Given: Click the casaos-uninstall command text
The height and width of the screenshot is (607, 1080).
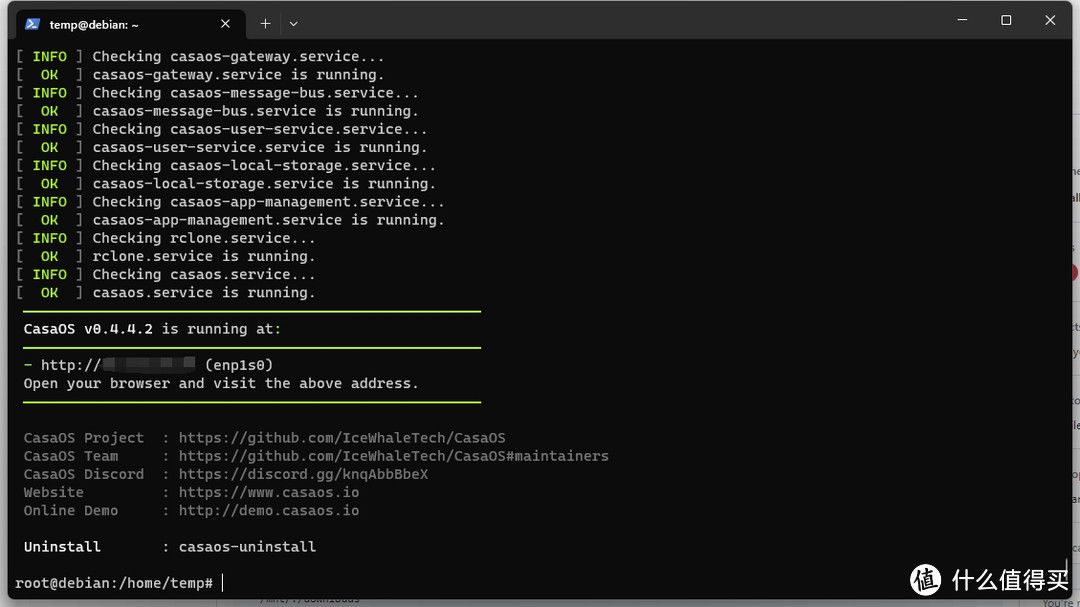Looking at the screenshot, I should 247,547.
